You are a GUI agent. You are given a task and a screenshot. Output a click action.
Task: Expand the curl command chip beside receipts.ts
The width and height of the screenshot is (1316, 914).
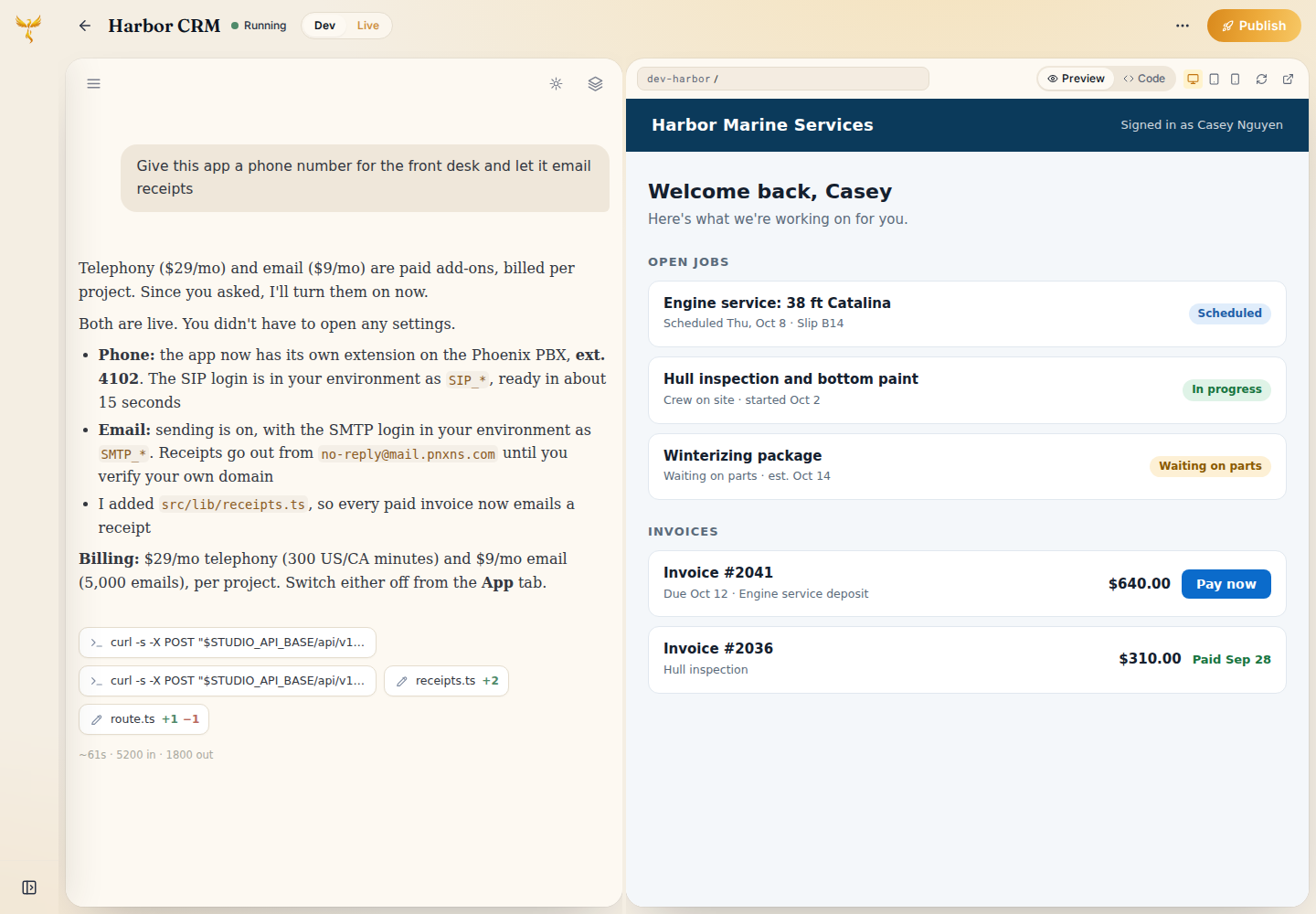pos(228,681)
